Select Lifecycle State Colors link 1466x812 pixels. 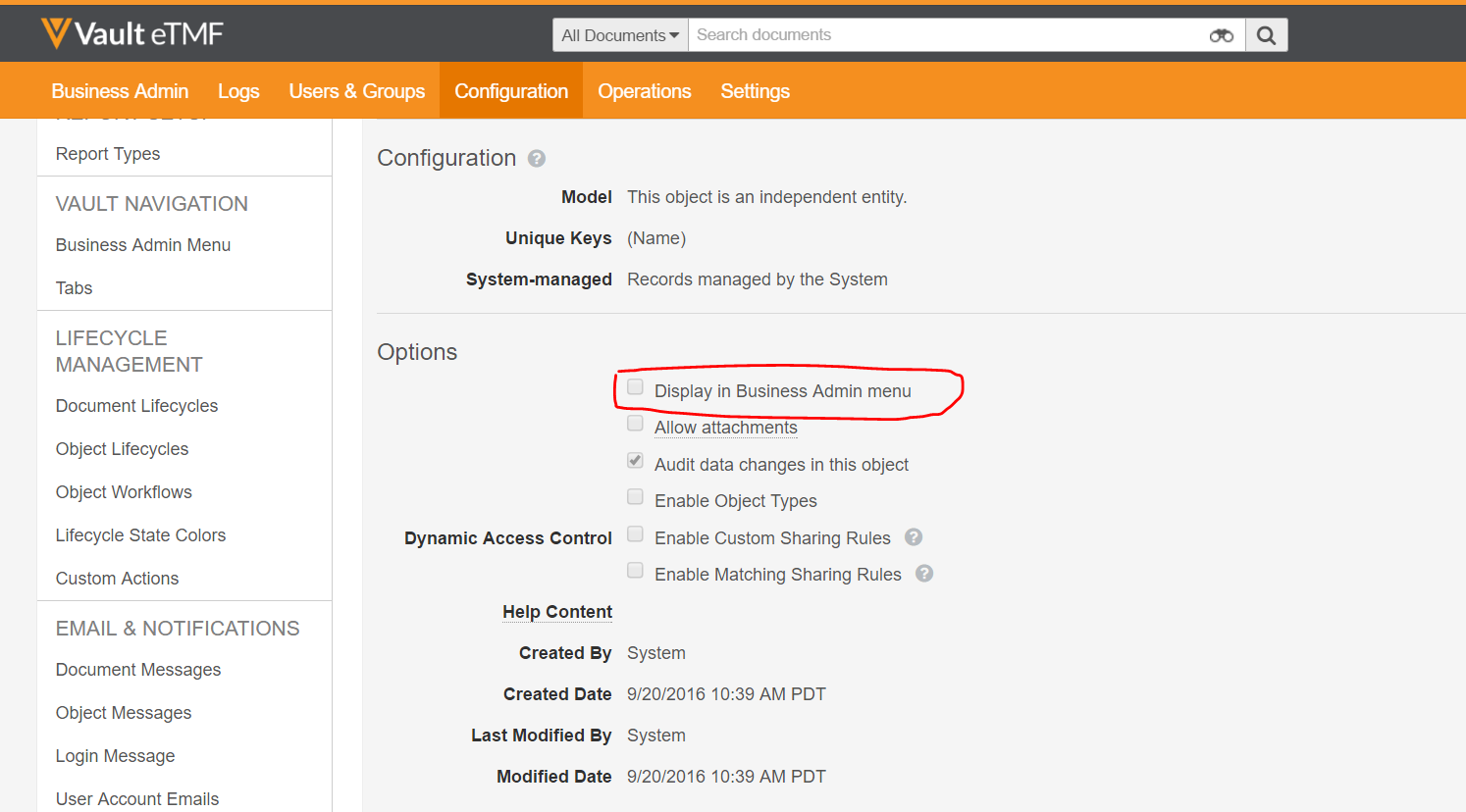(140, 535)
